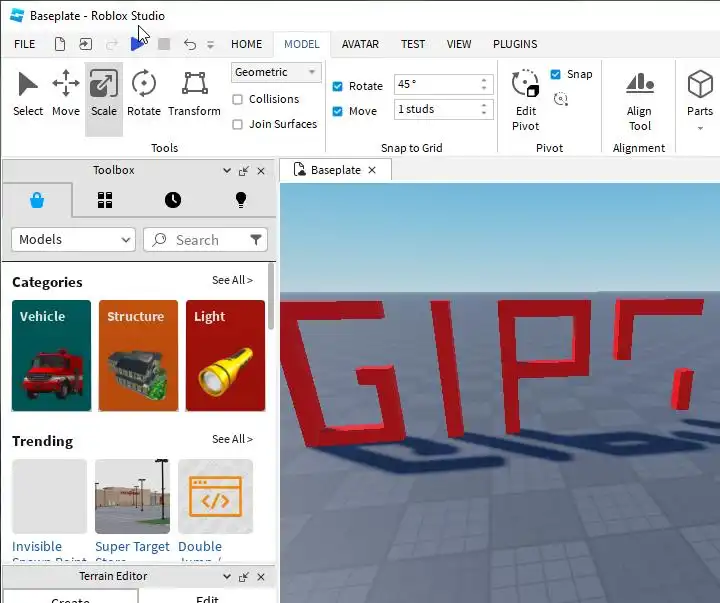This screenshot has width=720, height=603.
Task: Open the Light category card
Action: 225,355
